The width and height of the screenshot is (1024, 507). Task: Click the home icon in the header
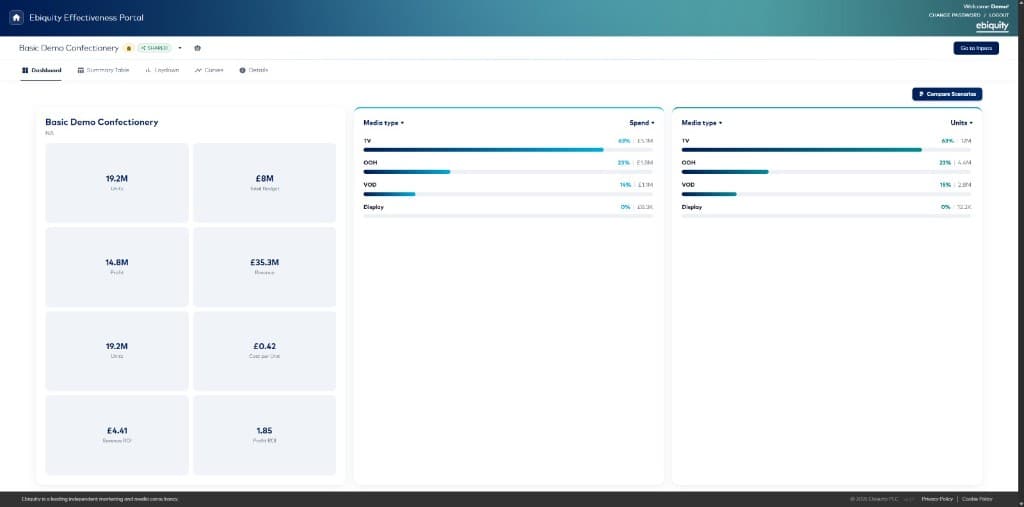(x=16, y=18)
